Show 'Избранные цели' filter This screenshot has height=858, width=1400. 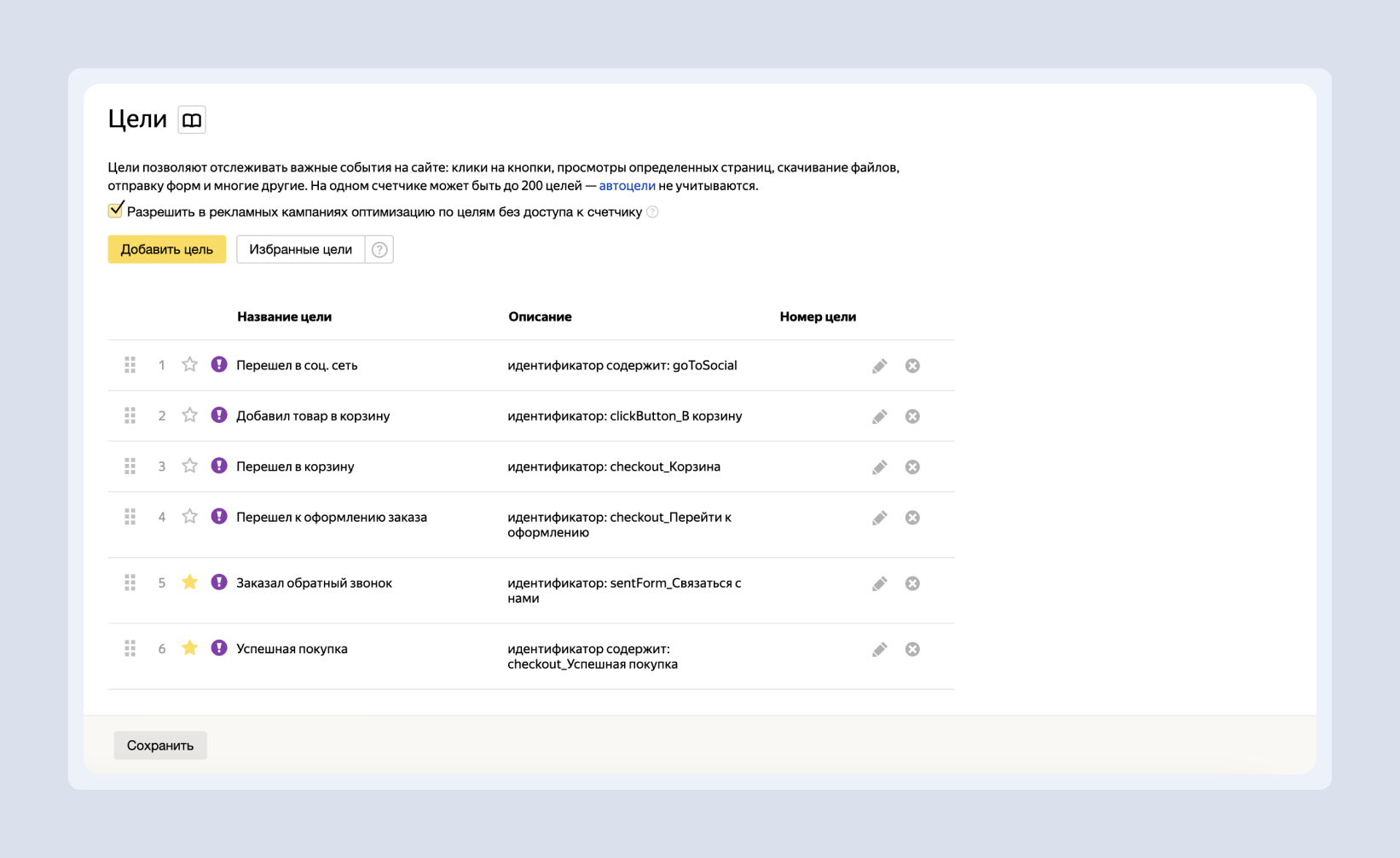coord(300,250)
